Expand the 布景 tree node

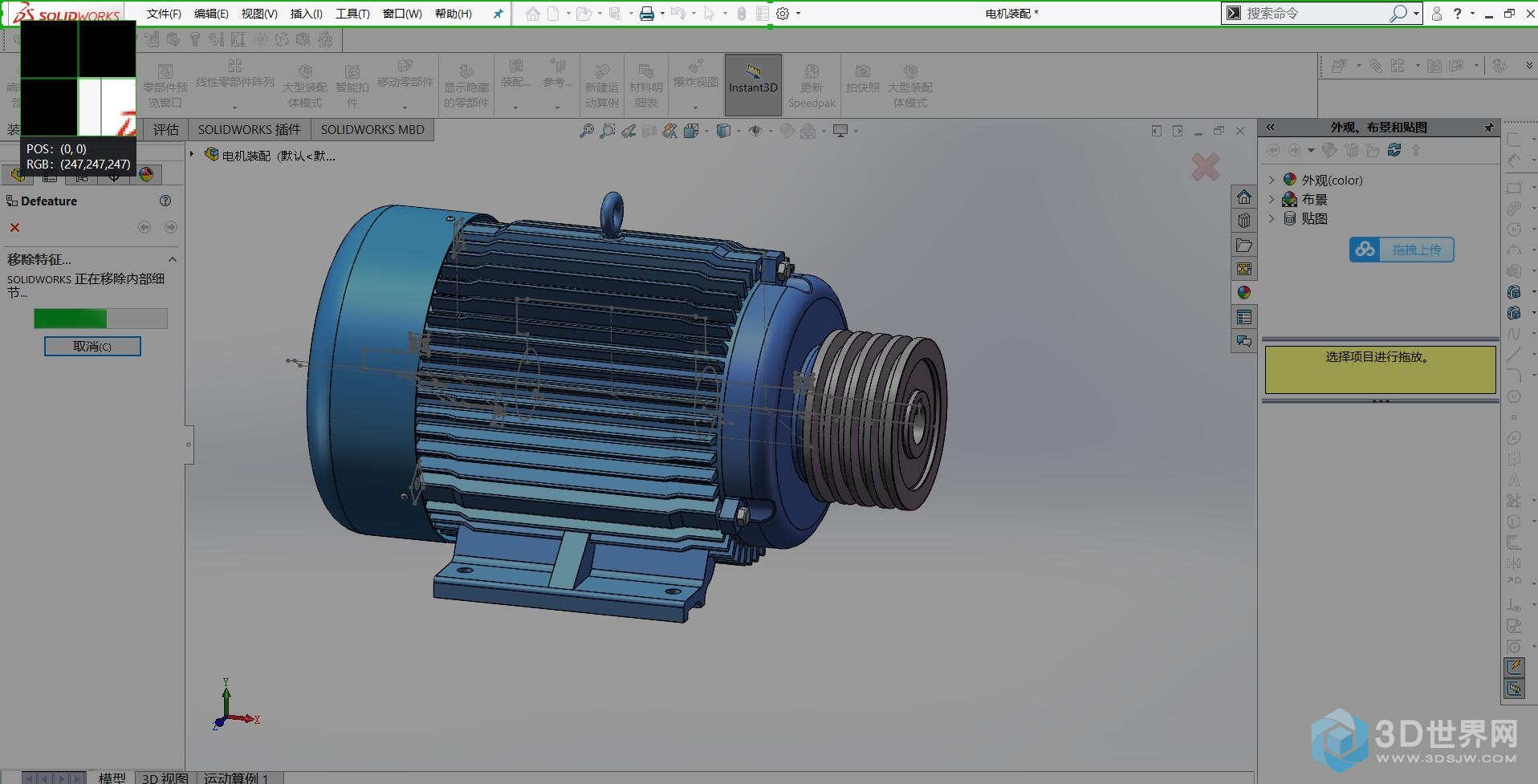[1271, 199]
